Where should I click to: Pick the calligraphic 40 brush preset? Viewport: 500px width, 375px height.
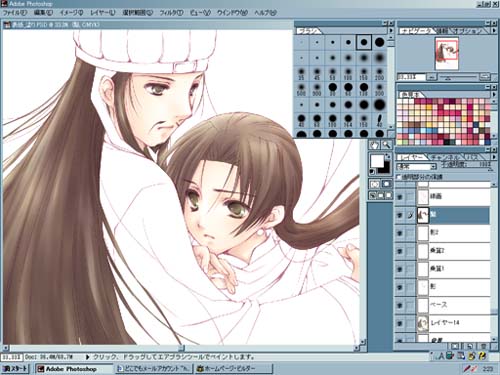[x=379, y=120]
